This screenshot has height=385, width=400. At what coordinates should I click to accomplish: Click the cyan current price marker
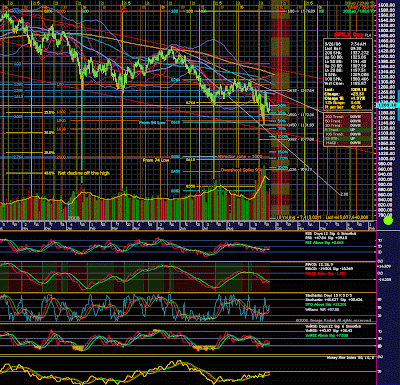pos(387,105)
